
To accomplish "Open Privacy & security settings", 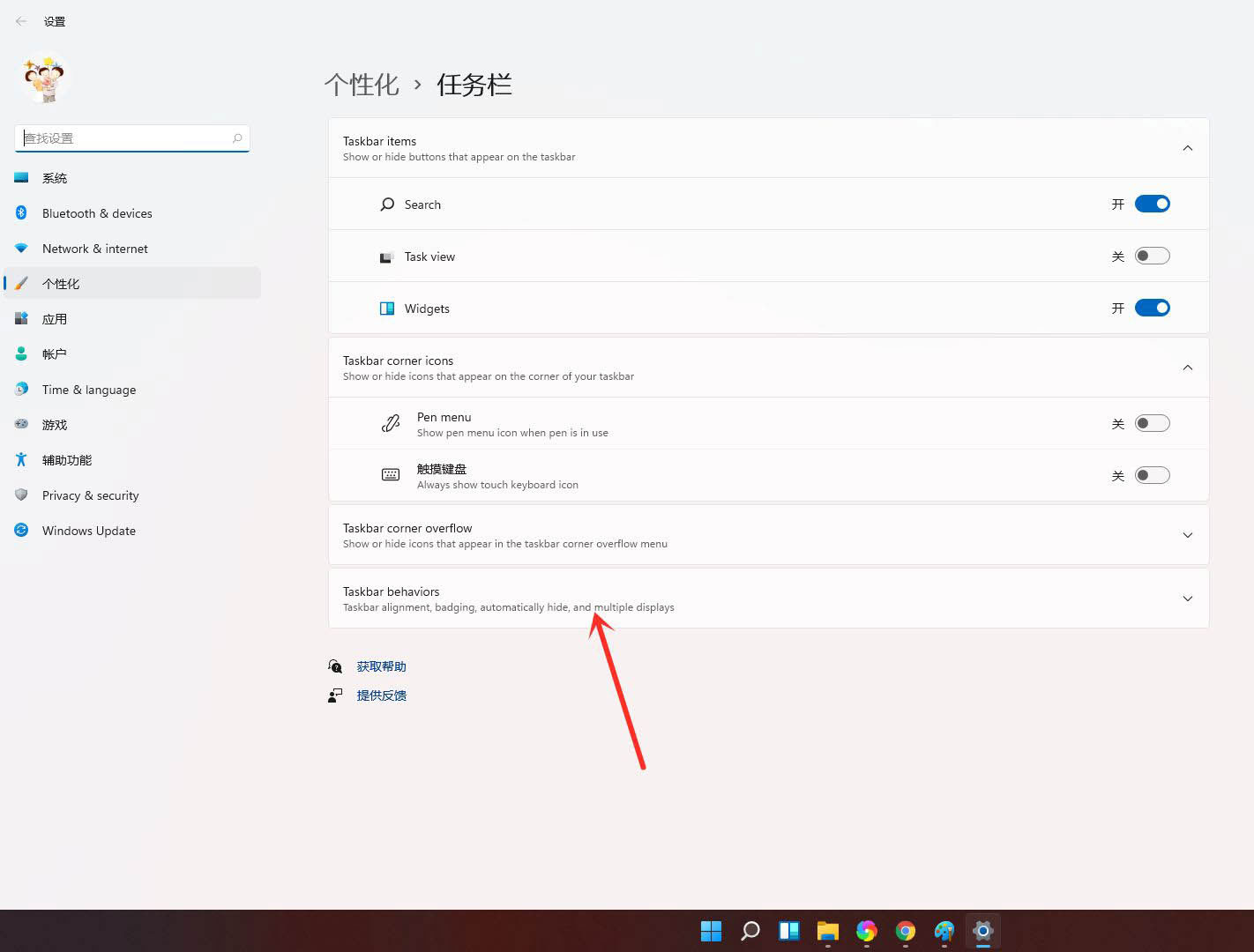I will (90, 495).
